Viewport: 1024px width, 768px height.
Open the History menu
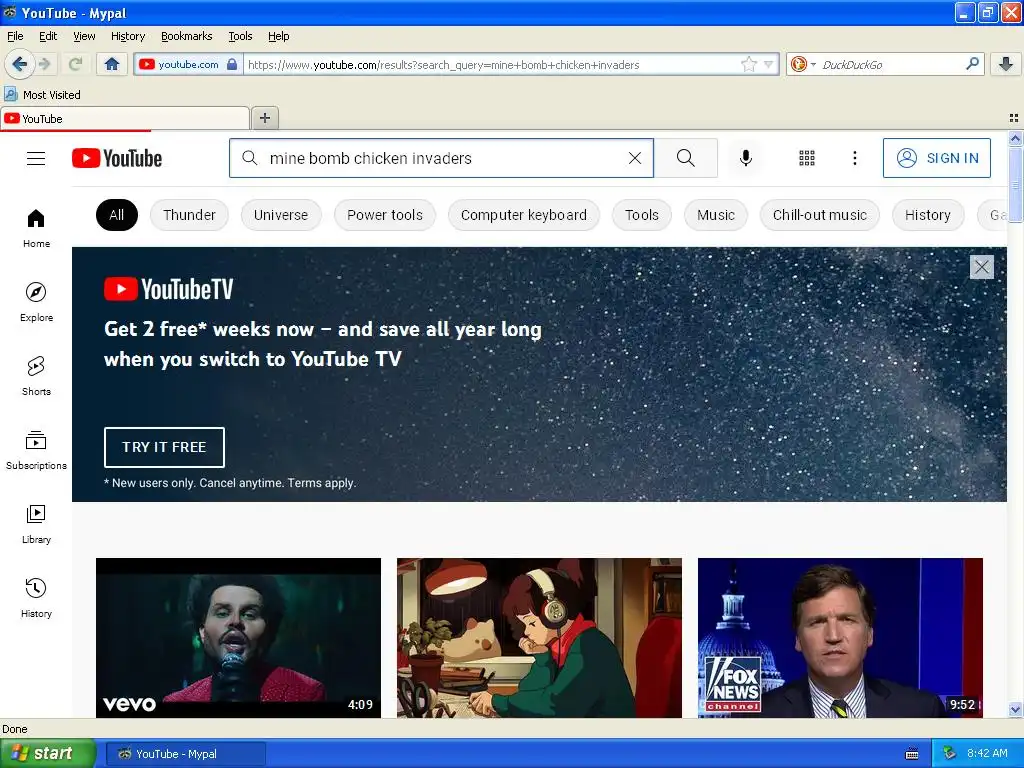coord(128,36)
